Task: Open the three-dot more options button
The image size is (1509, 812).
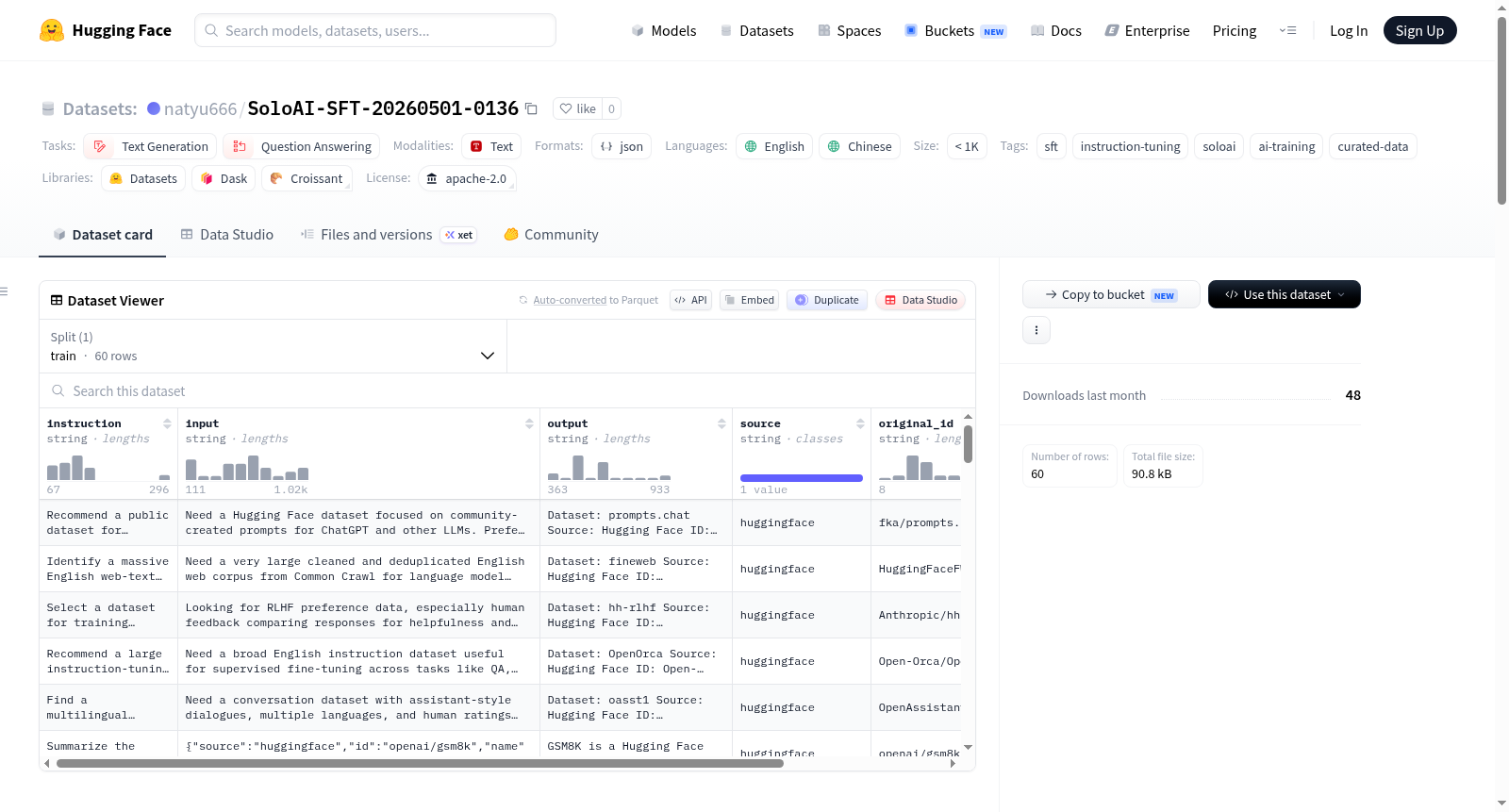Action: 1036,330
